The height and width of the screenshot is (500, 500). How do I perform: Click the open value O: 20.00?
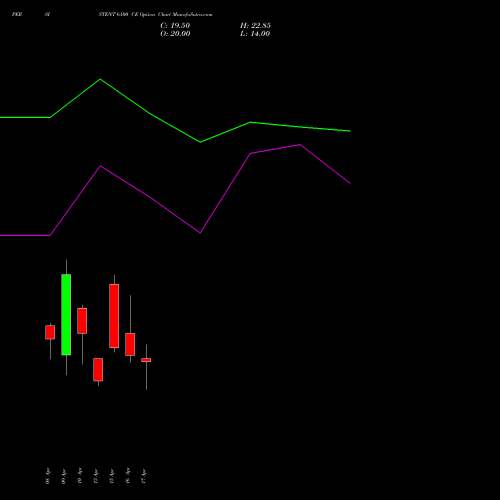click(175, 34)
